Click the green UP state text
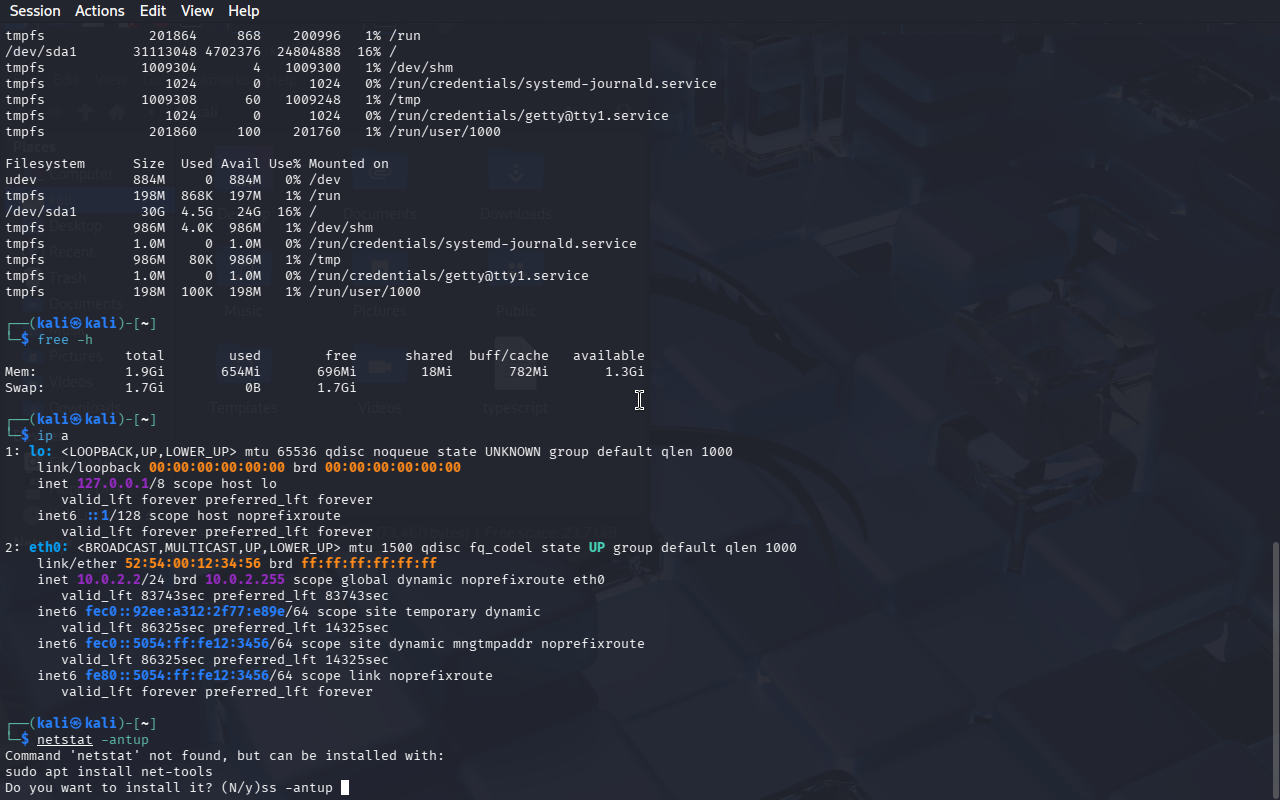 [596, 548]
